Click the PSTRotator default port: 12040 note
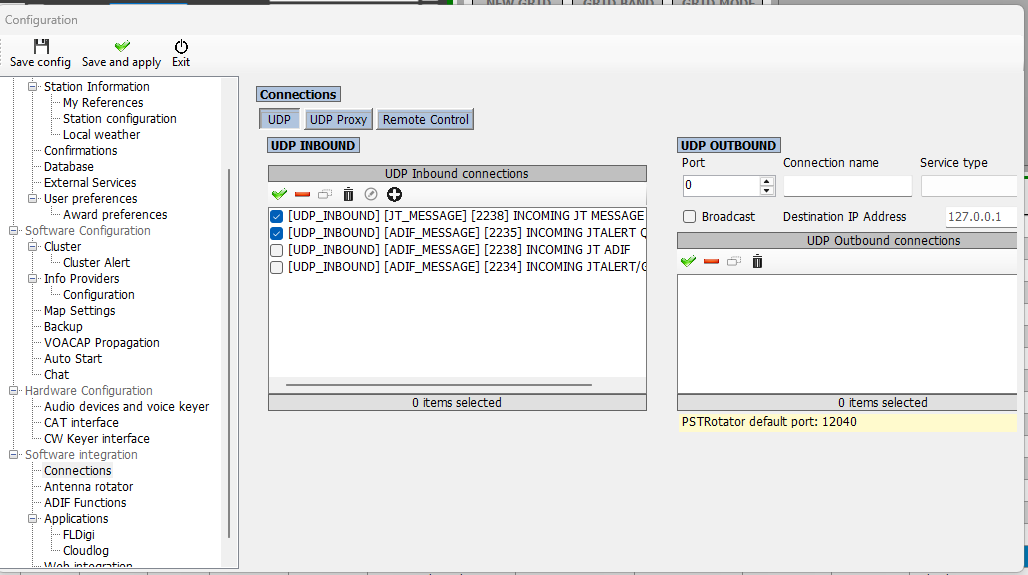 769,422
